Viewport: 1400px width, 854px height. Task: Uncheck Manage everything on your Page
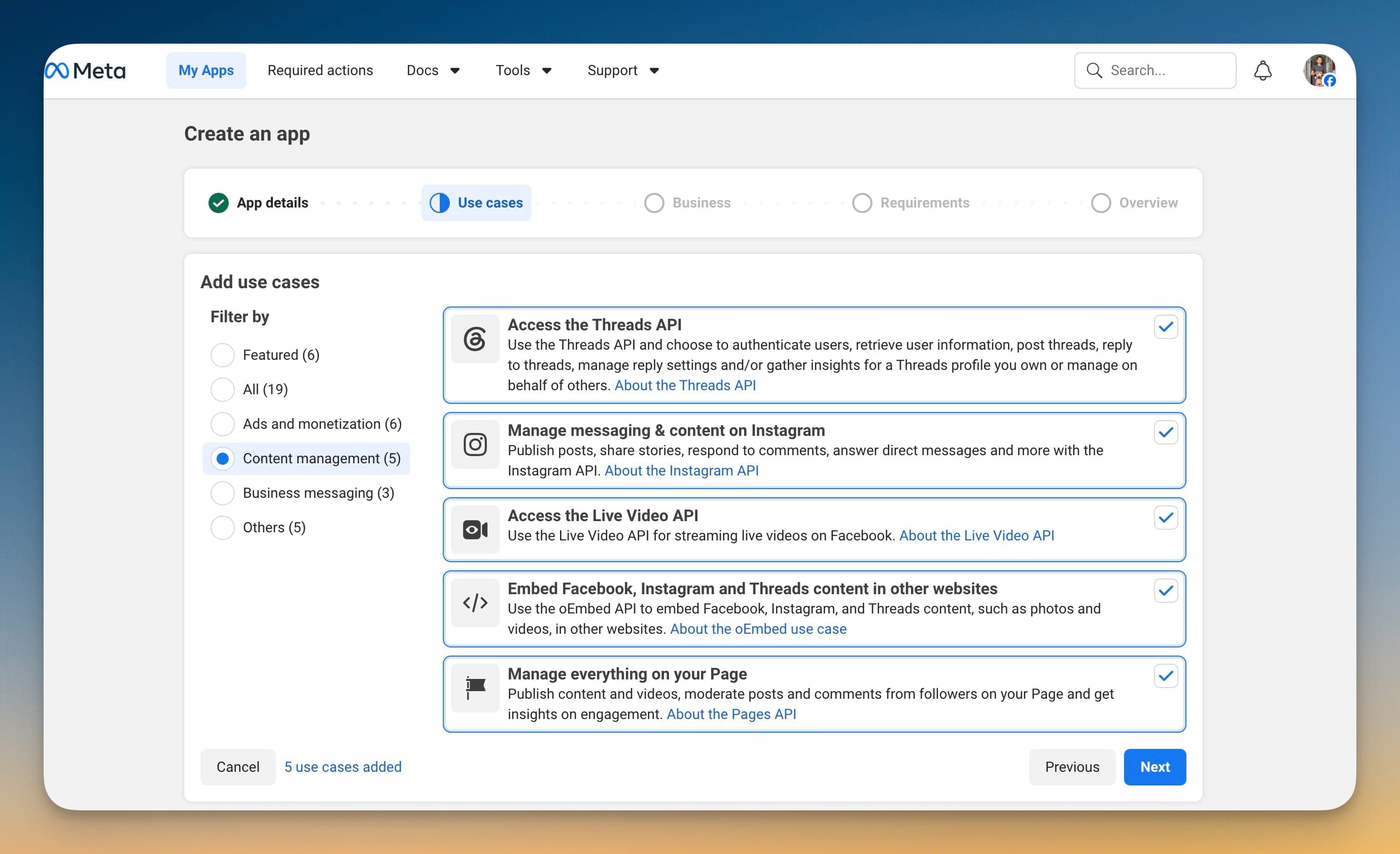[x=1165, y=676]
